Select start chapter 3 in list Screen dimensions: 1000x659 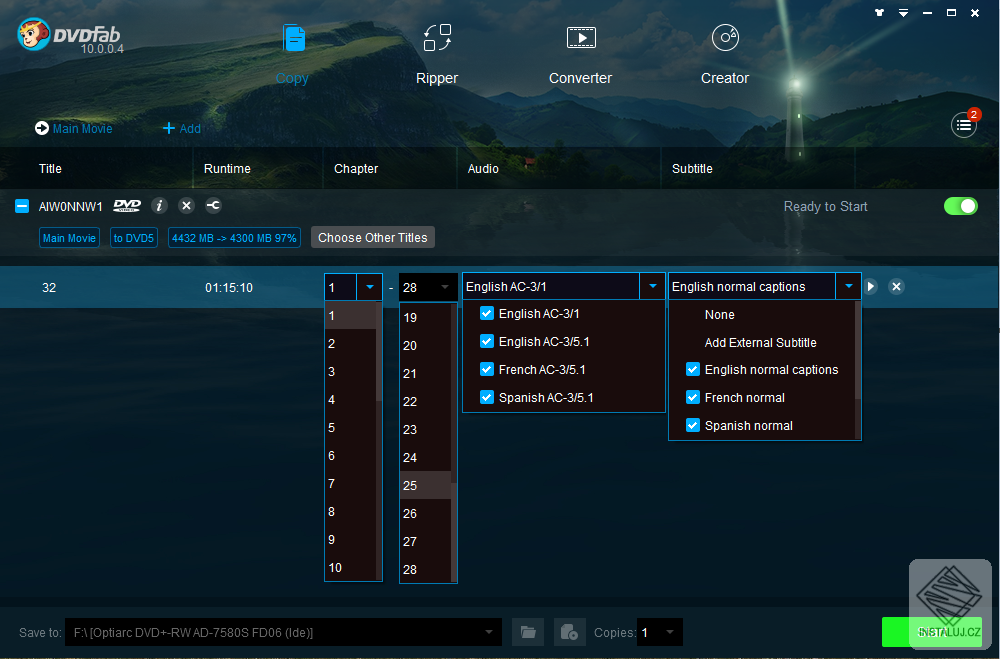click(351, 371)
